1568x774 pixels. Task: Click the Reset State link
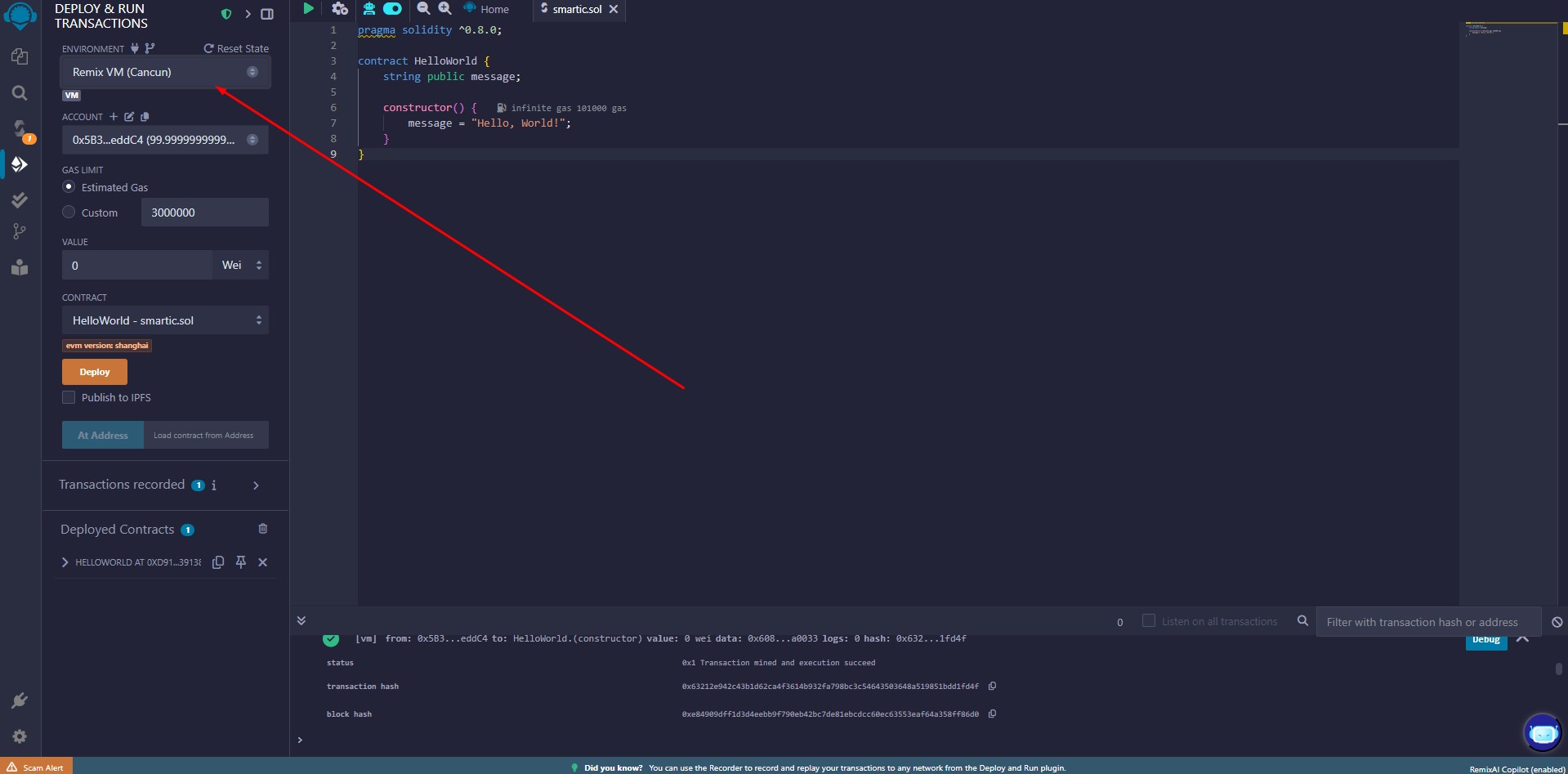pyautogui.click(x=236, y=49)
